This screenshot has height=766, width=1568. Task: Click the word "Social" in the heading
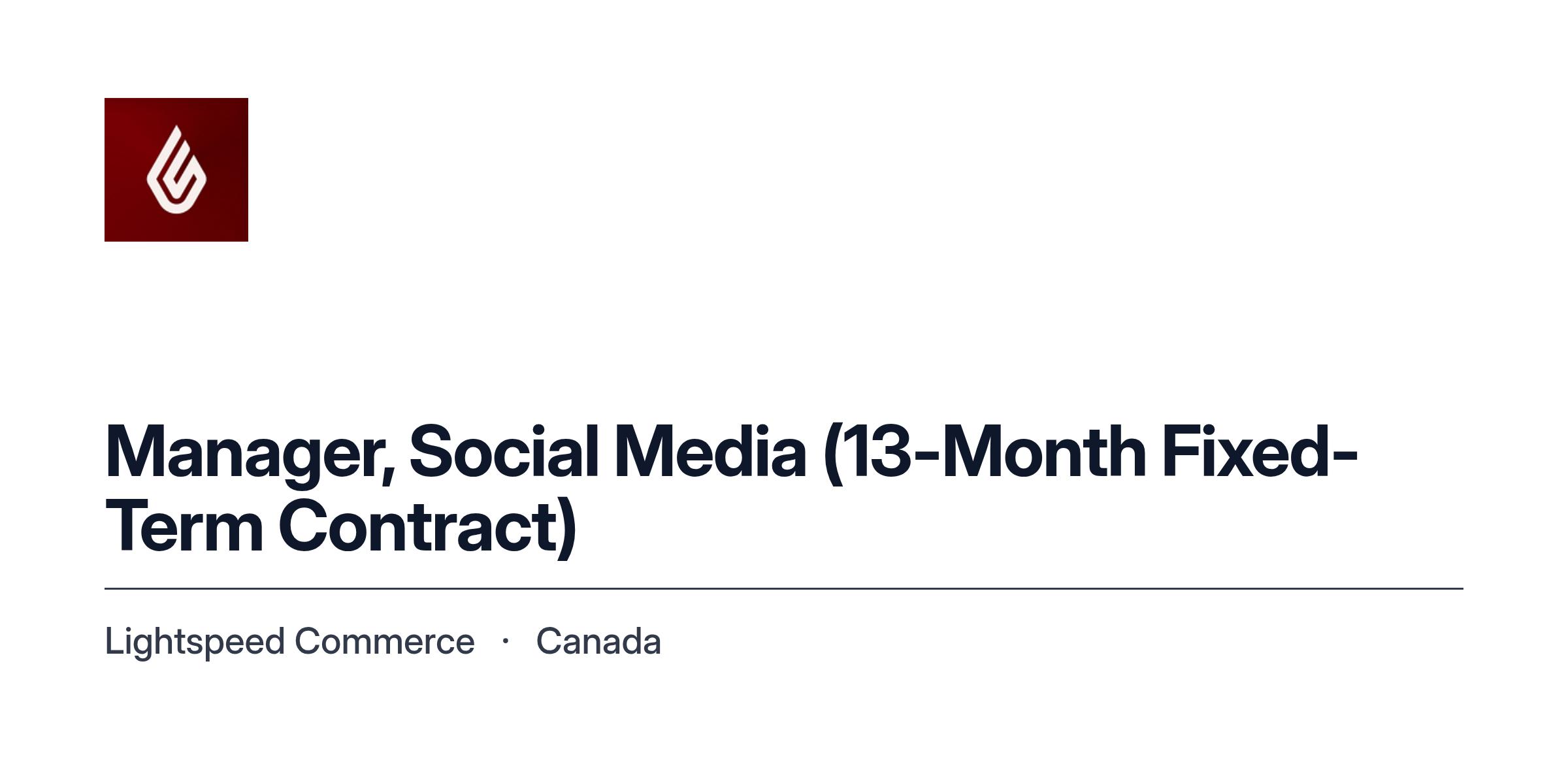coord(504,452)
